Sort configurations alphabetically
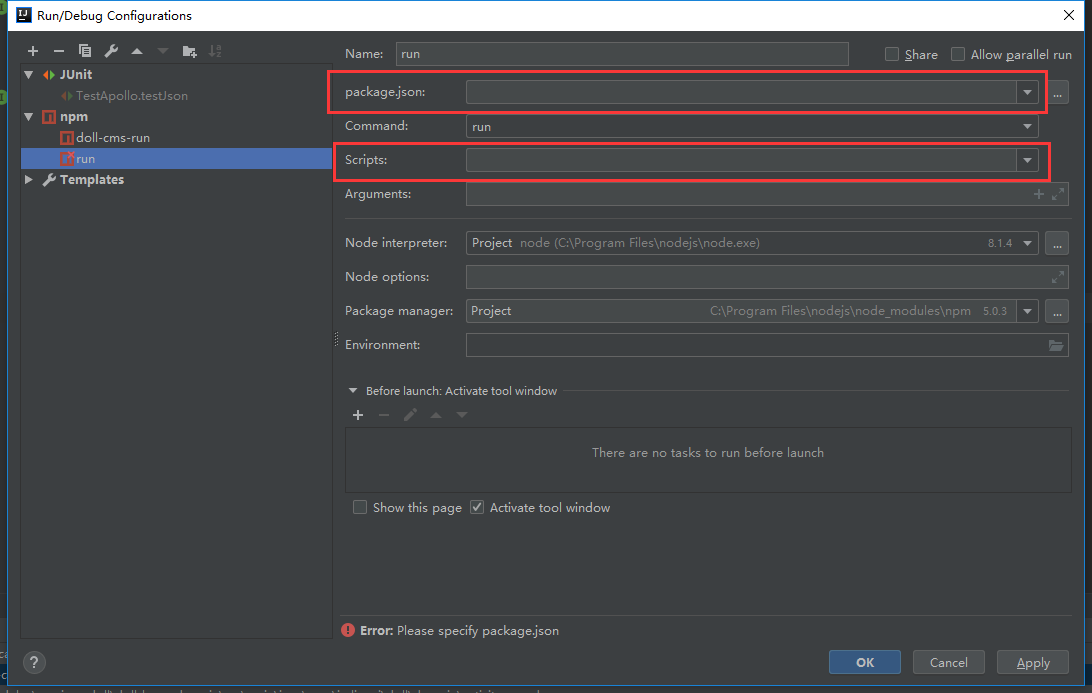The image size is (1092, 693). pos(215,51)
